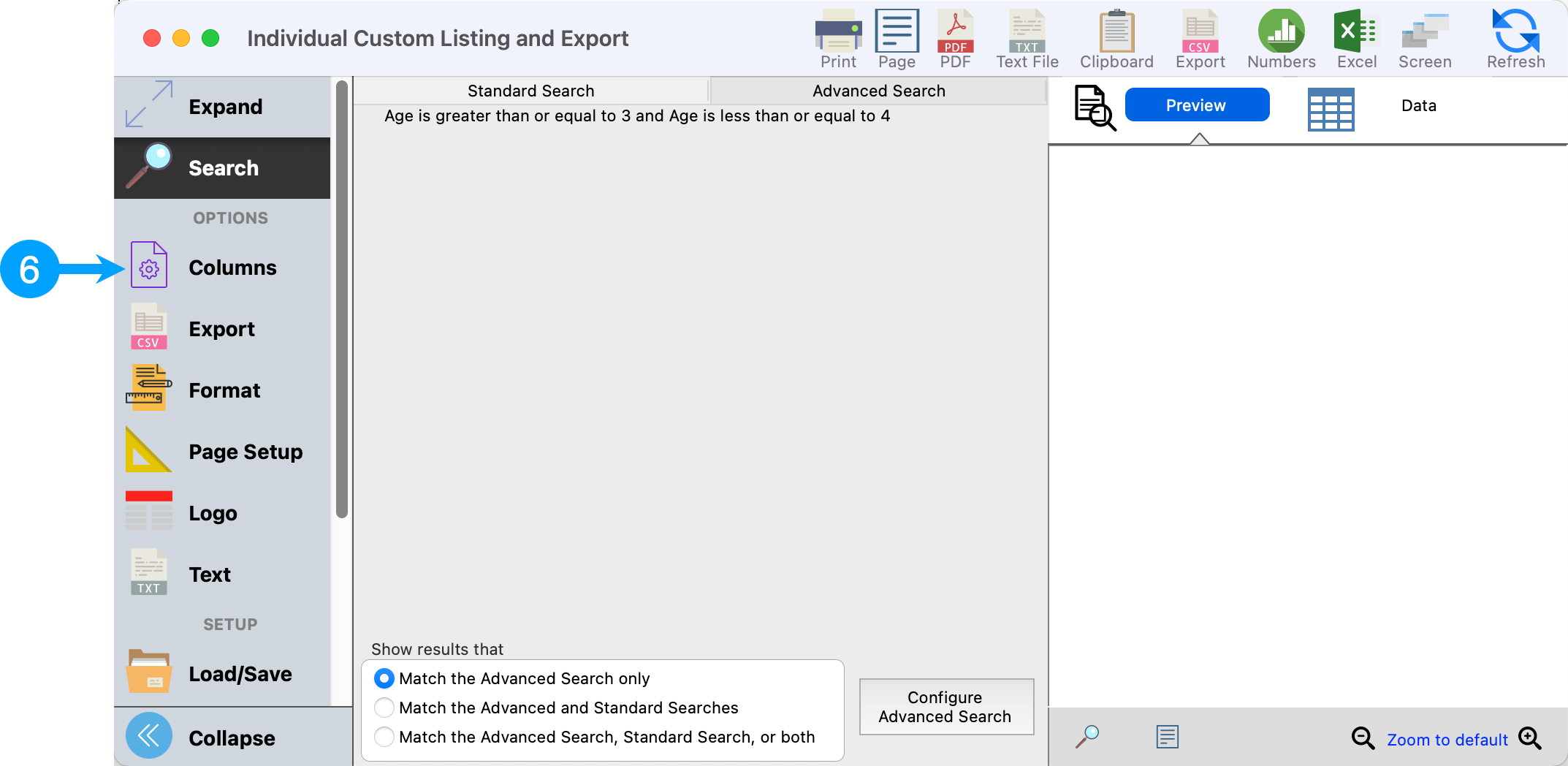
Task: Click the zoom in magnifier icon
Action: coord(1530,738)
